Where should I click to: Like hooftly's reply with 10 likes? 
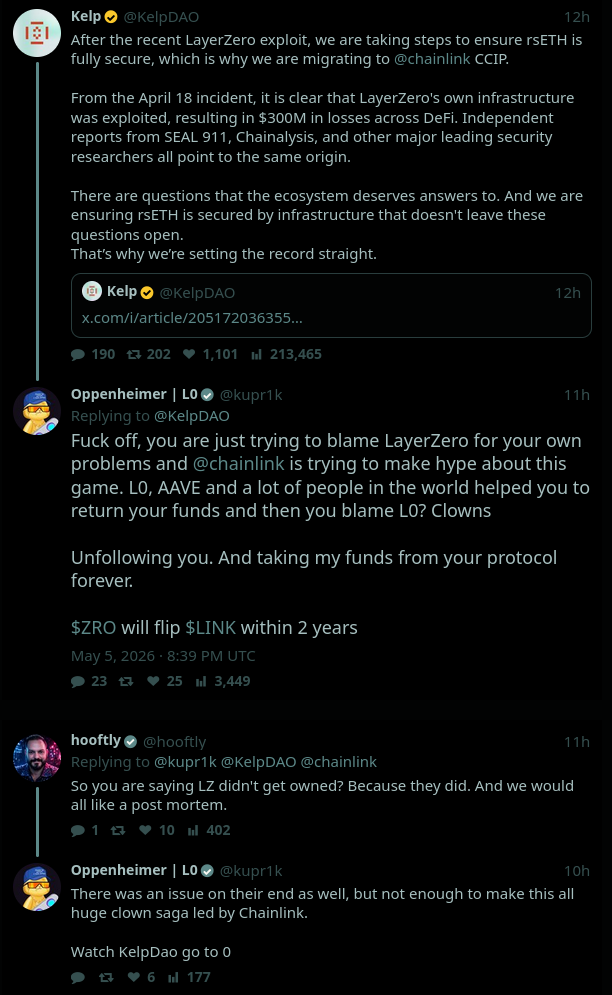145,830
